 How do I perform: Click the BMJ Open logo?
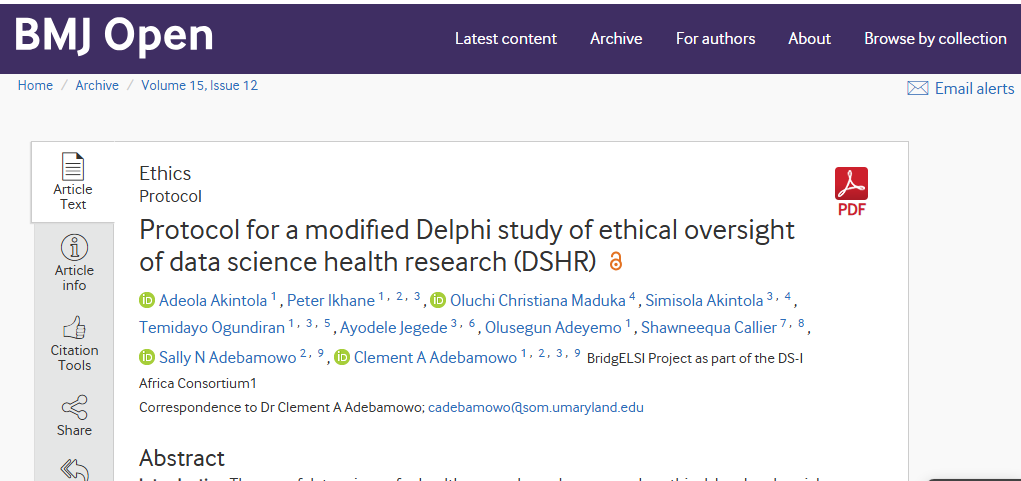113,35
